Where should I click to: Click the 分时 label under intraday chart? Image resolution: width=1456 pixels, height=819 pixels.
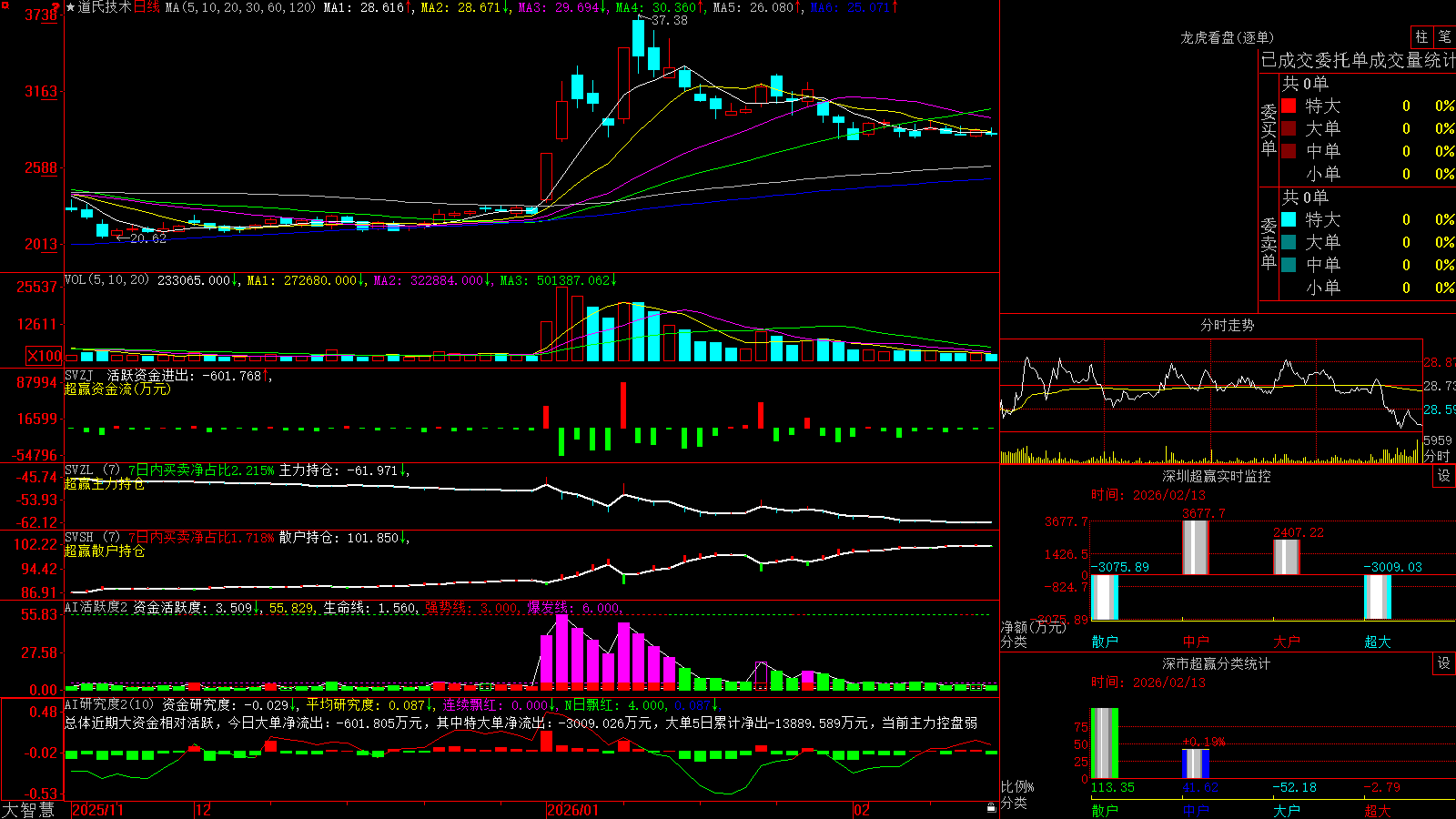coord(1437,456)
